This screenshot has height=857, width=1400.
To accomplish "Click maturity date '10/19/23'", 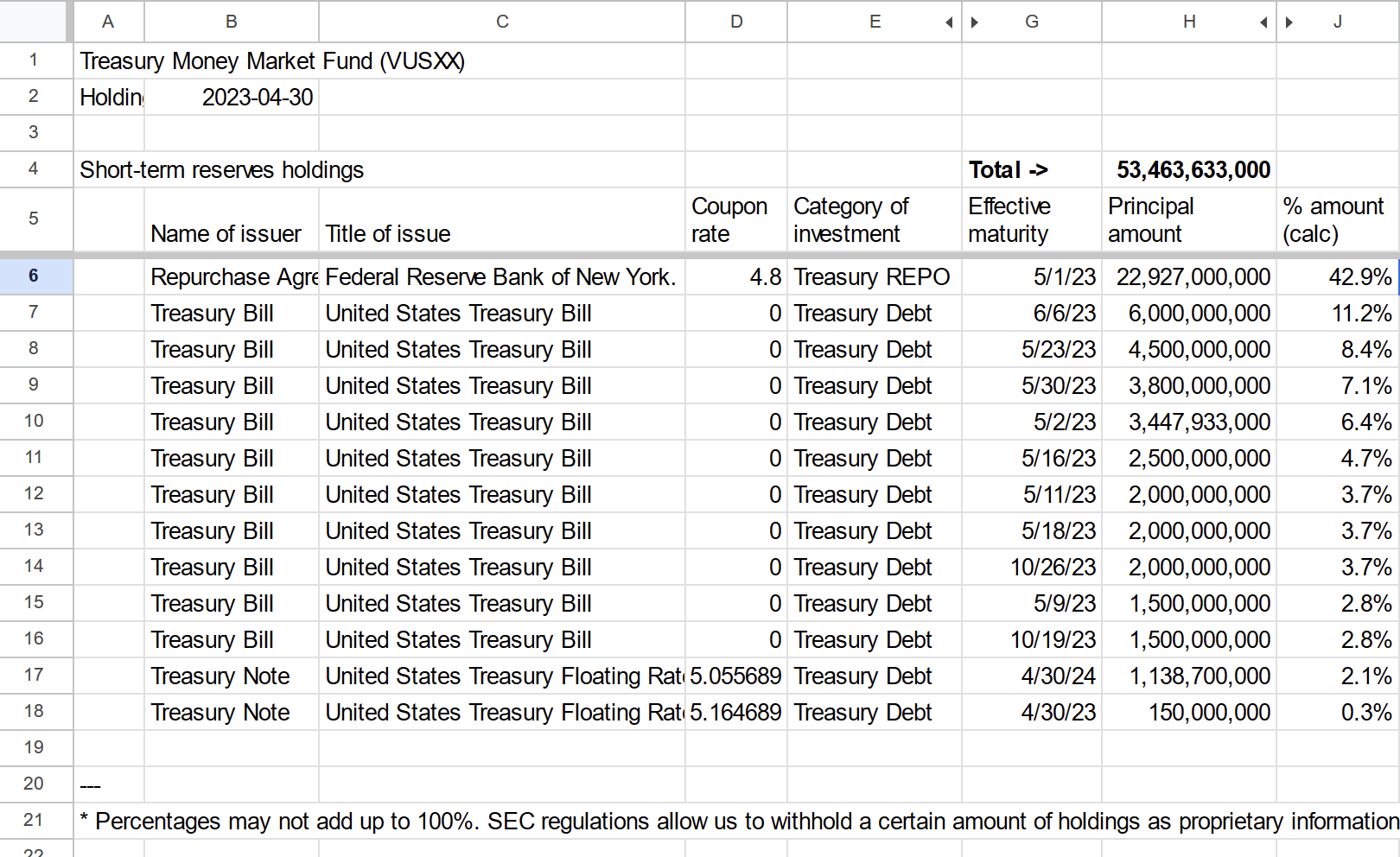I will point(1032,640).
